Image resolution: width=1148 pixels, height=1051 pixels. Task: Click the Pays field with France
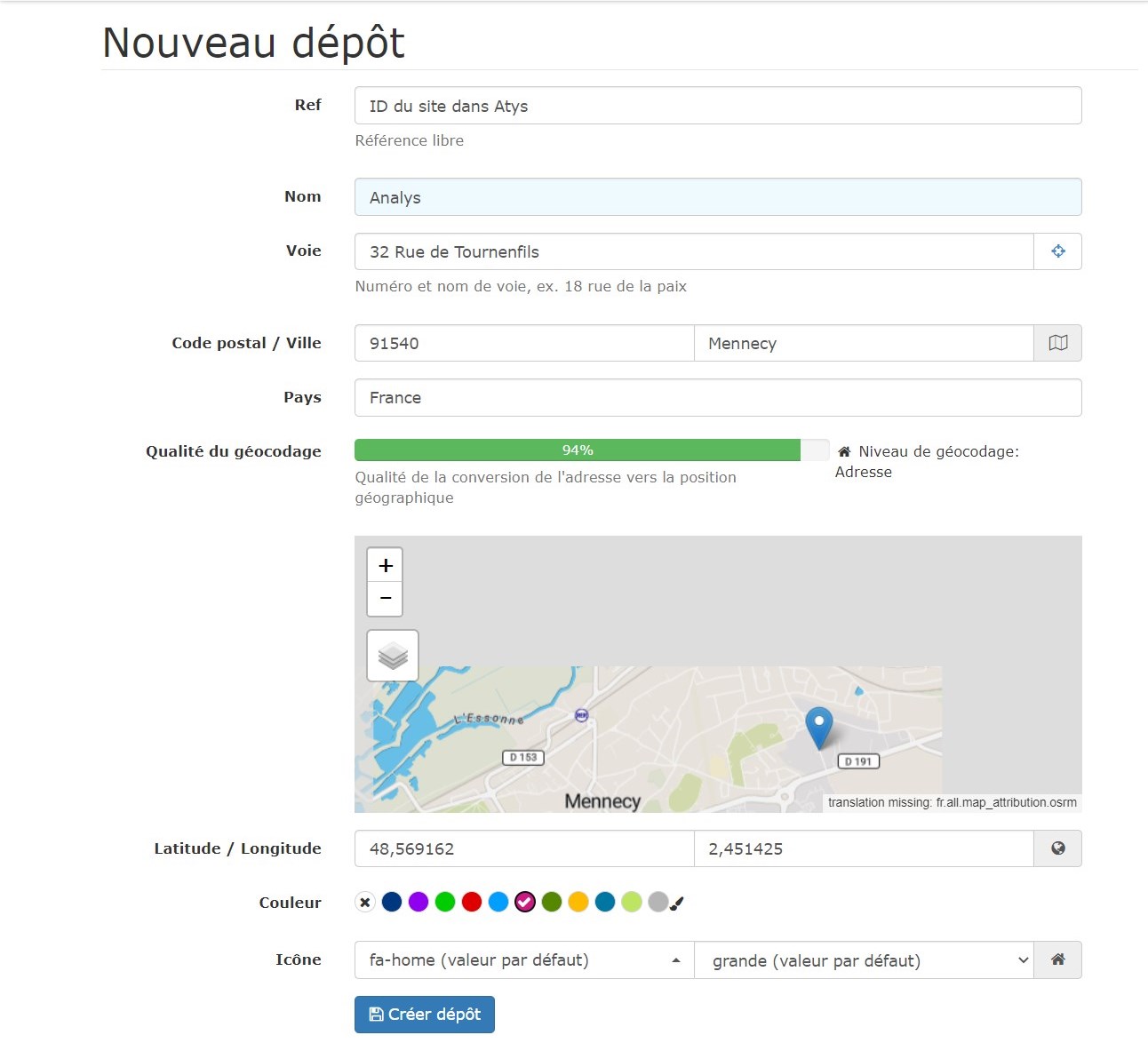(x=717, y=398)
